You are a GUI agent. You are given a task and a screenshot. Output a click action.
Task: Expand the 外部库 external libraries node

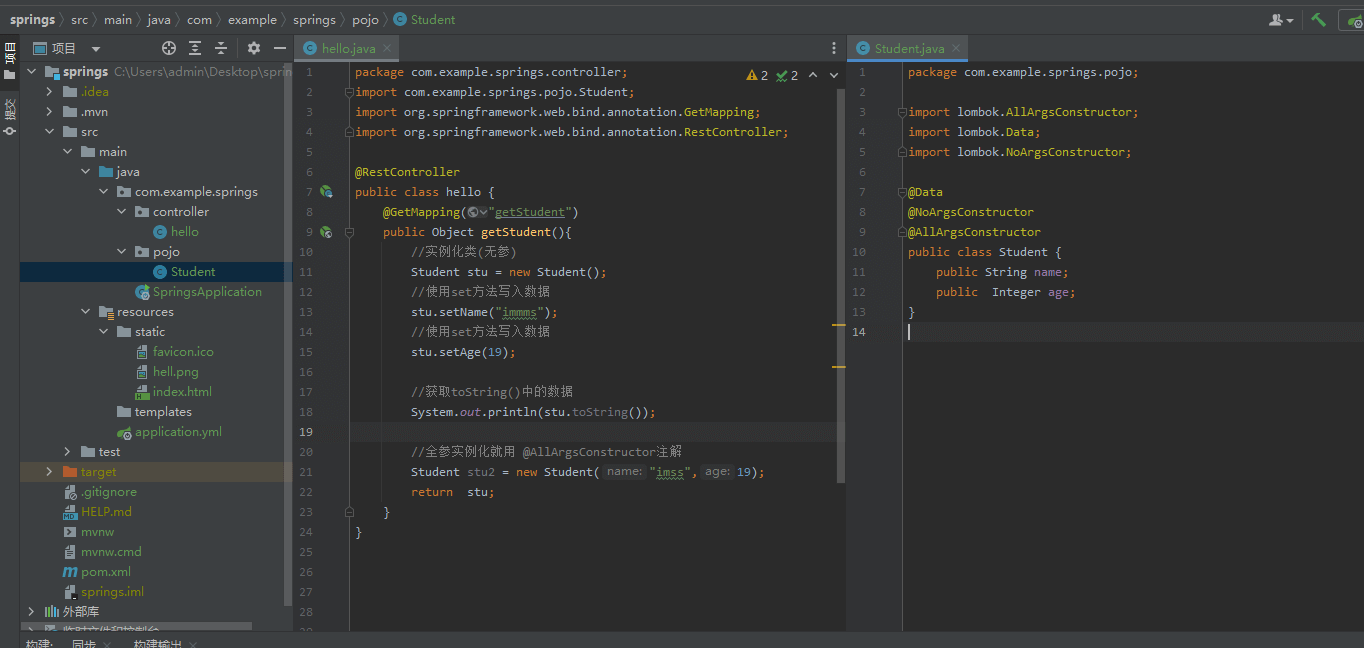(31, 612)
